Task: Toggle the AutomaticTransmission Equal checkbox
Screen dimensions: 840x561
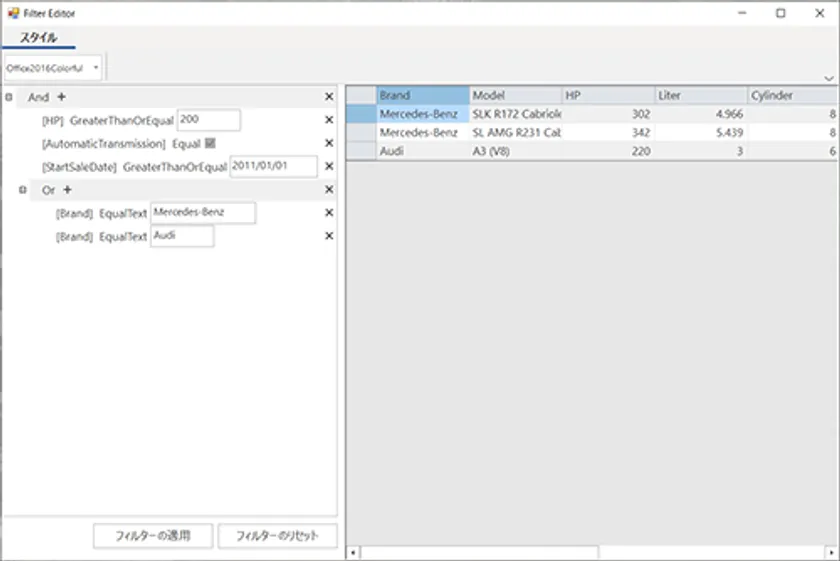Action: pos(210,143)
